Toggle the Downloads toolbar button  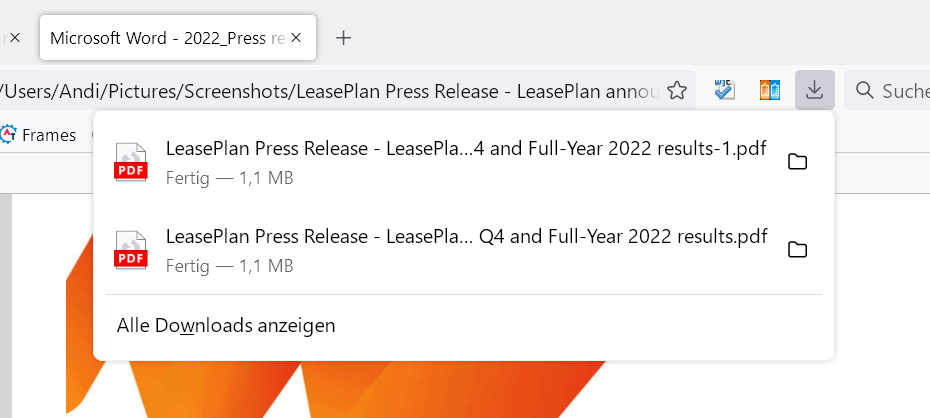(815, 91)
